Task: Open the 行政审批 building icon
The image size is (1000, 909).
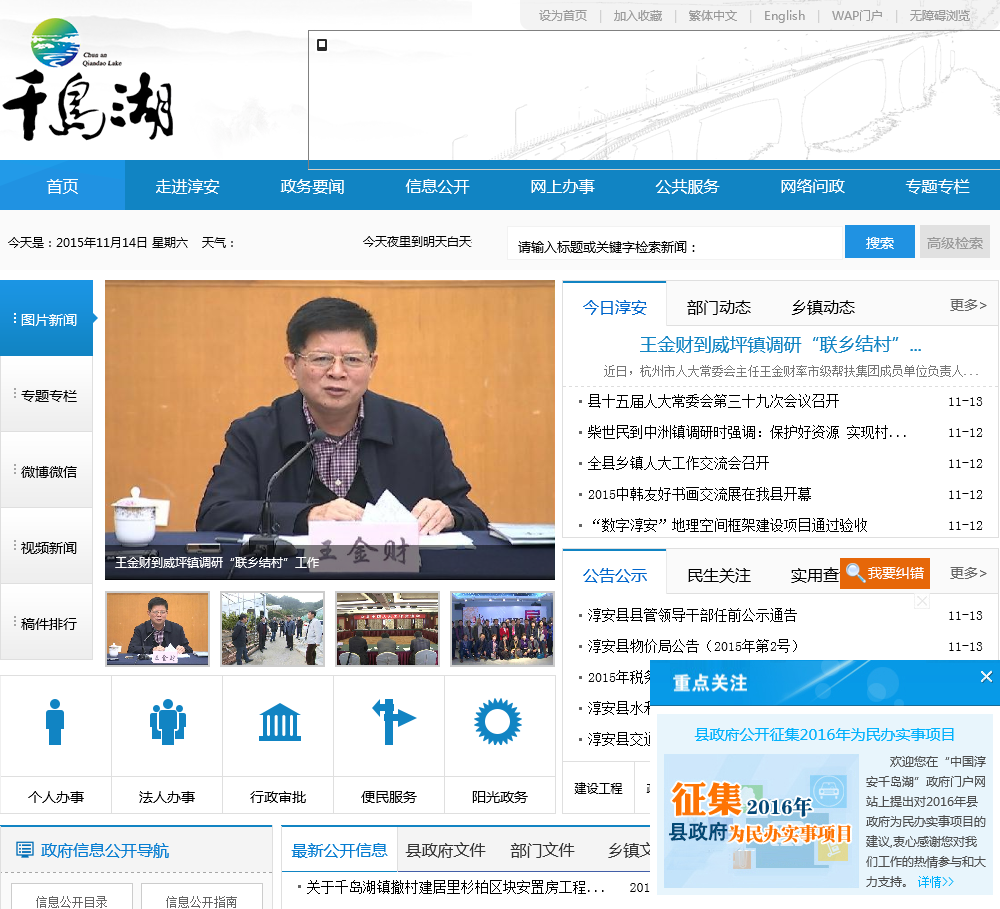Action: click(x=279, y=722)
